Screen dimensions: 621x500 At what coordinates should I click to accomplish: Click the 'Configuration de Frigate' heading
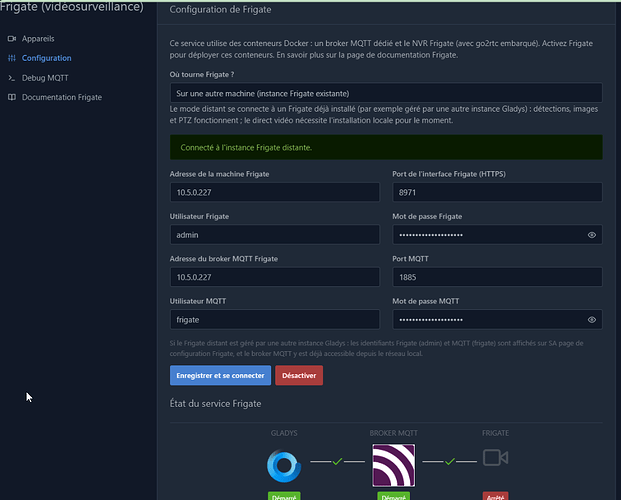(x=221, y=10)
